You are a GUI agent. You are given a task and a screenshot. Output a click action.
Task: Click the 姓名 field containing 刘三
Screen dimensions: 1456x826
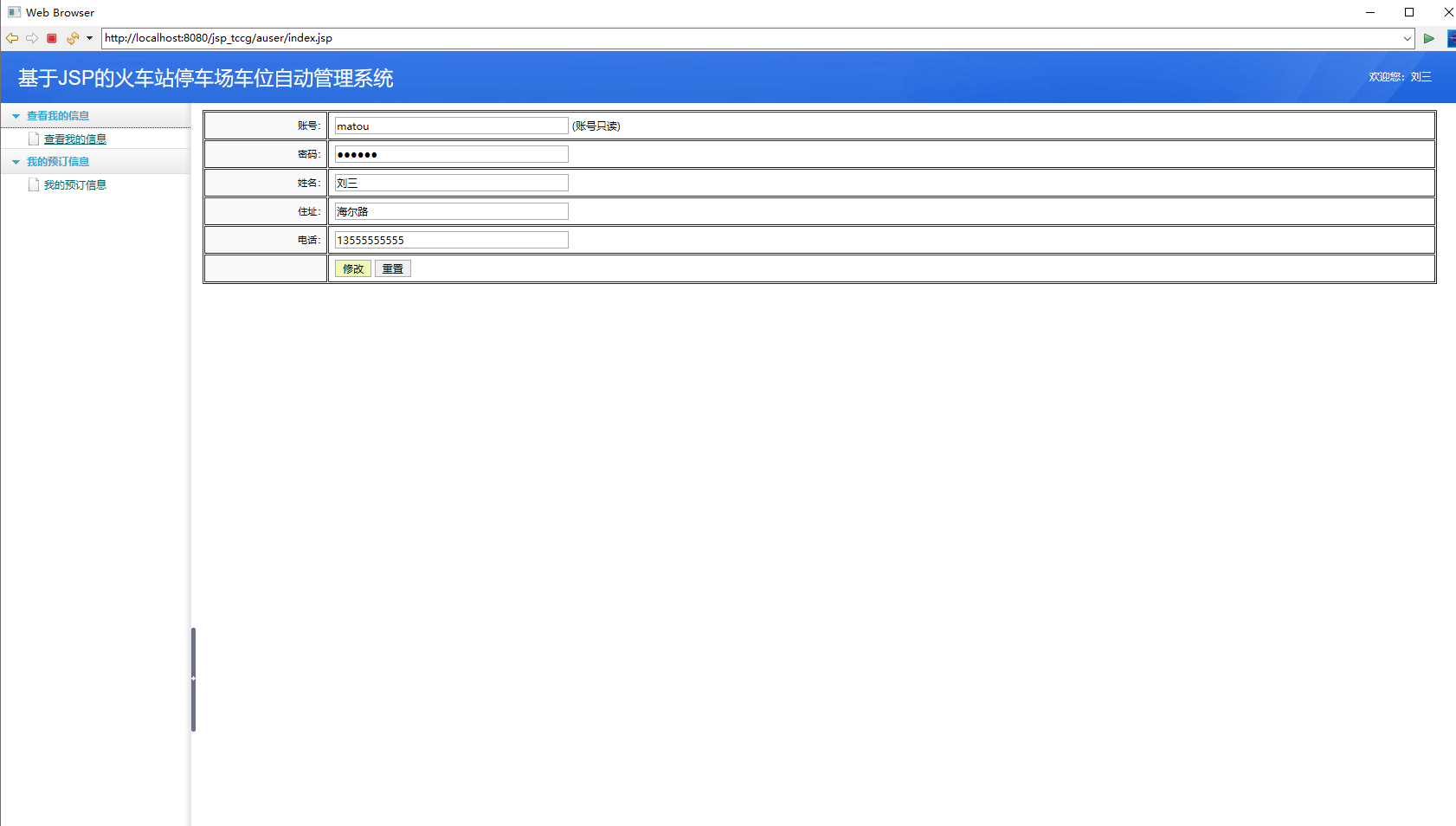click(452, 183)
